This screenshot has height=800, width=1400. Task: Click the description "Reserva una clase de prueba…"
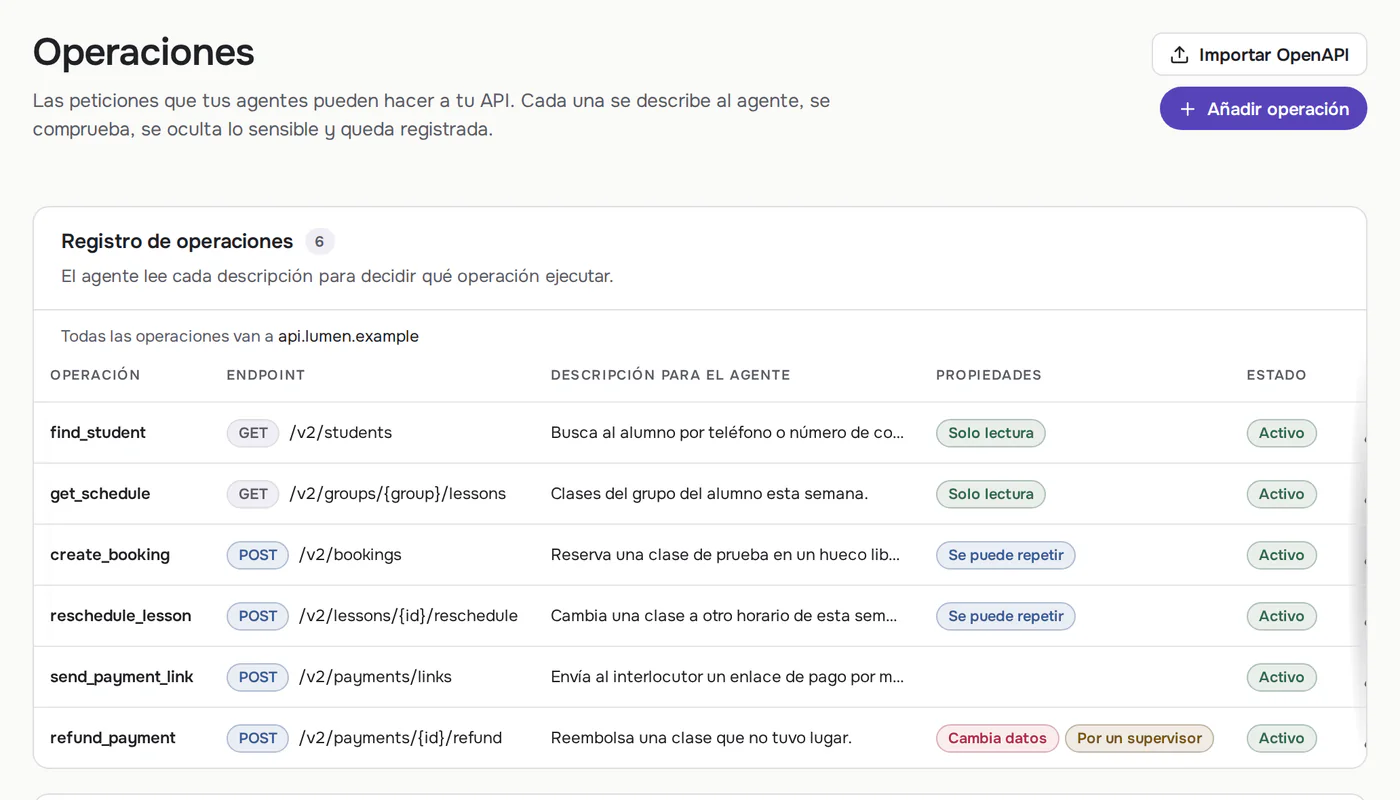(x=725, y=555)
